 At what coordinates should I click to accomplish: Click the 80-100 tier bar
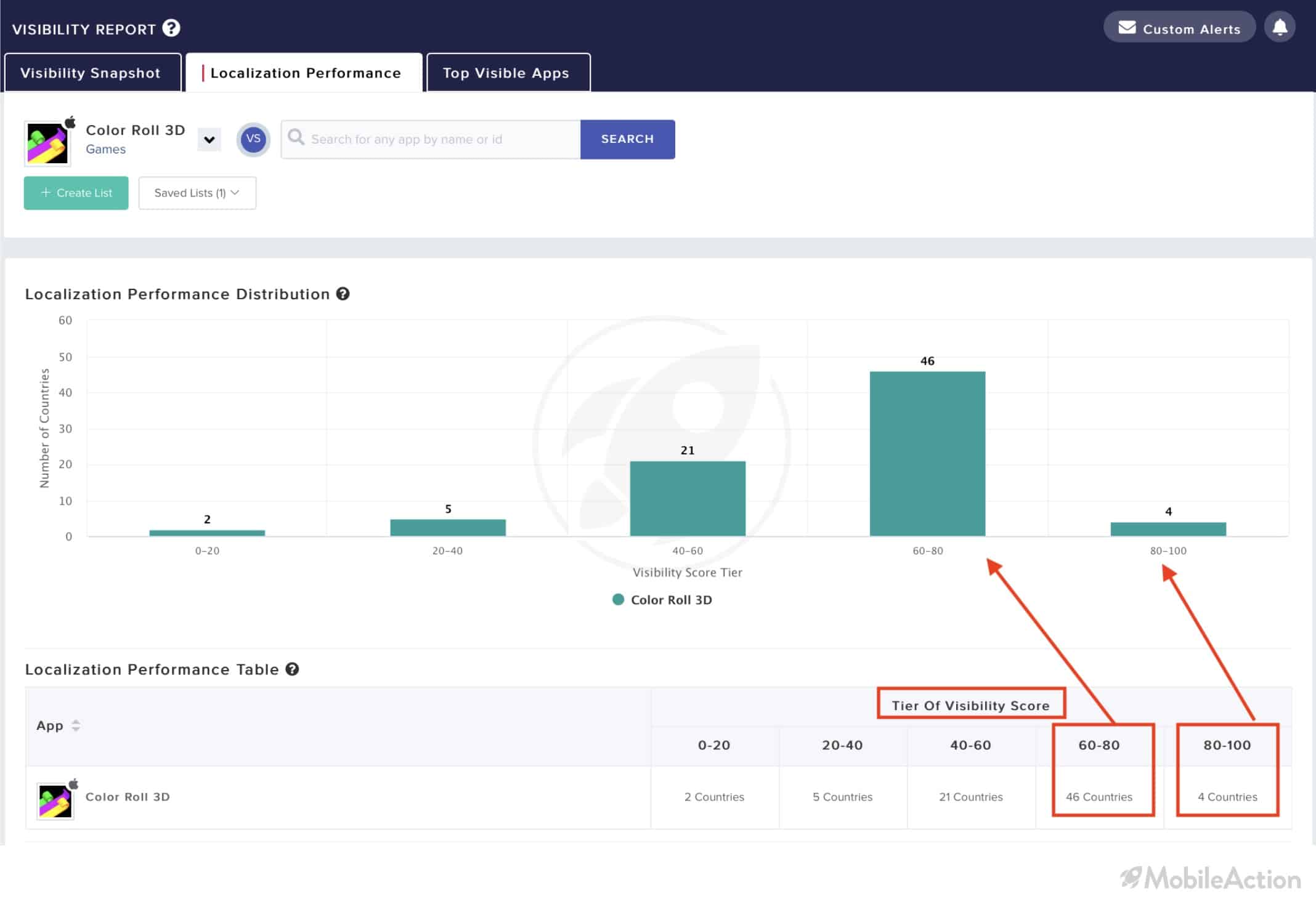pos(1168,529)
